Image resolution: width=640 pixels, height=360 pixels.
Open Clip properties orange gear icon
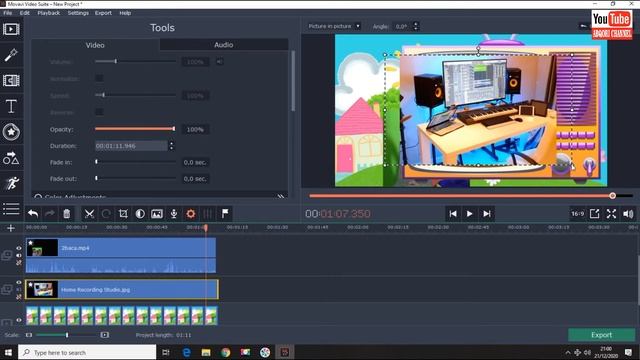coord(191,213)
